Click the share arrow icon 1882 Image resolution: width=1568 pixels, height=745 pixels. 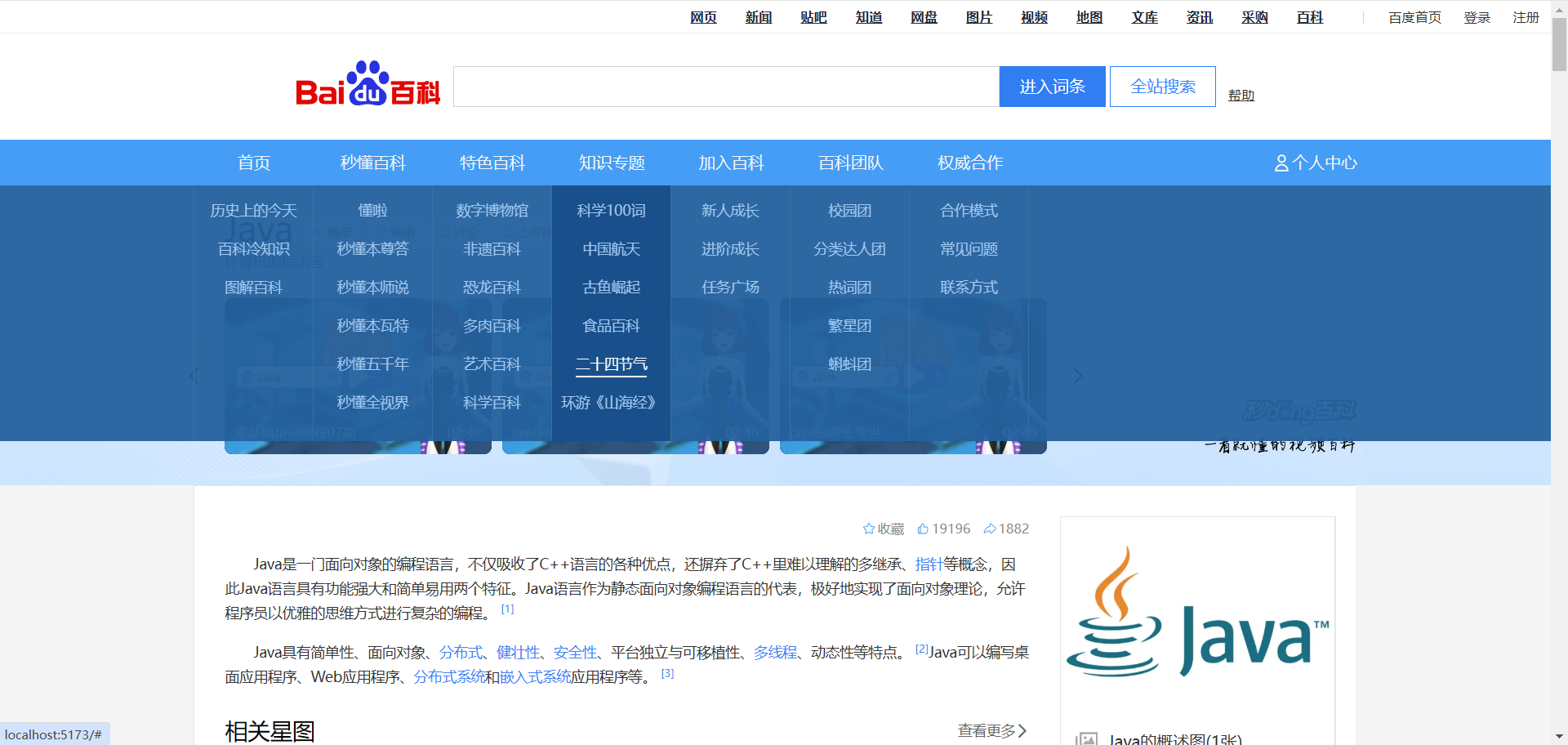tap(990, 529)
